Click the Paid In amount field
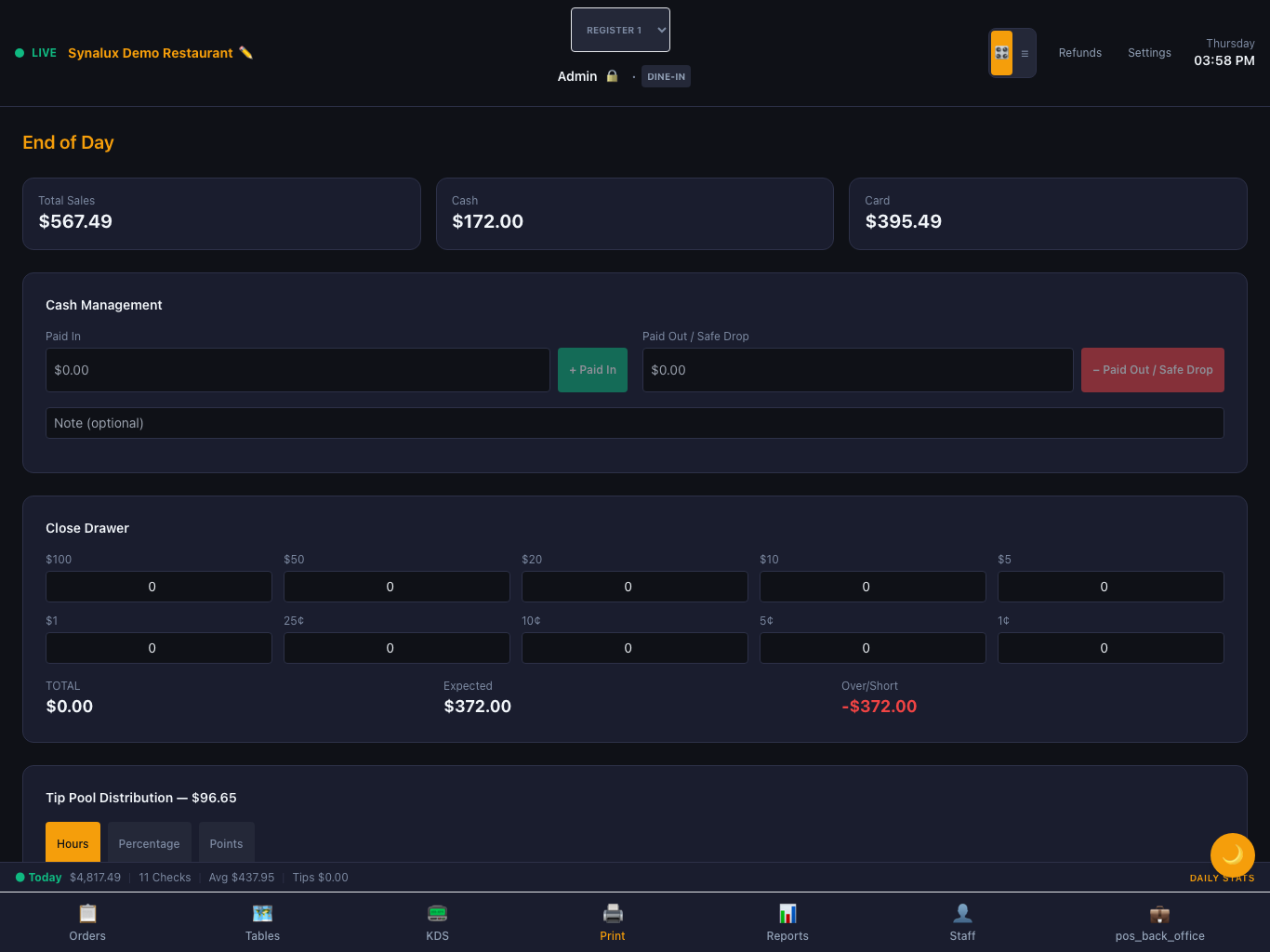The width and height of the screenshot is (1270, 952). point(298,370)
